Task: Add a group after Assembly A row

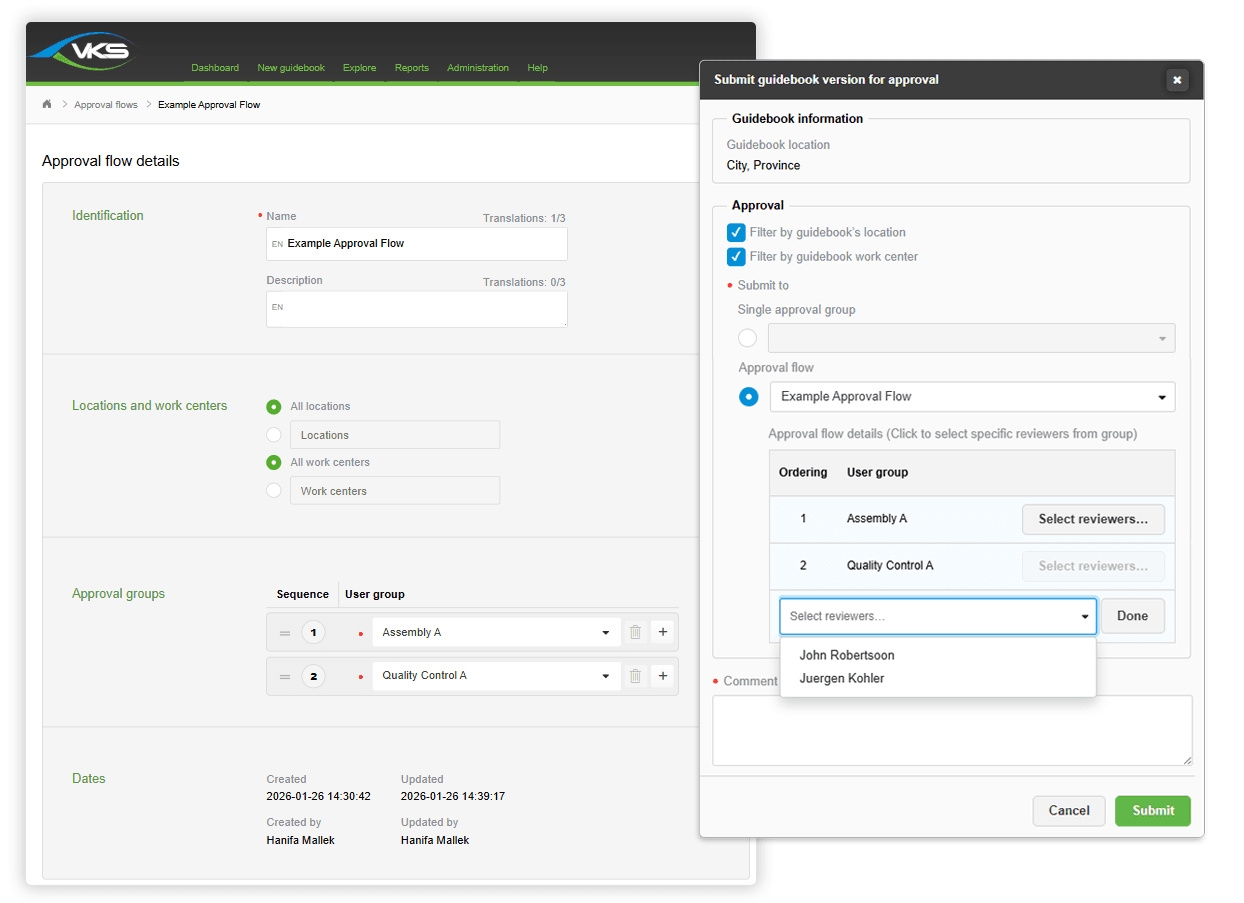Action: pos(662,632)
